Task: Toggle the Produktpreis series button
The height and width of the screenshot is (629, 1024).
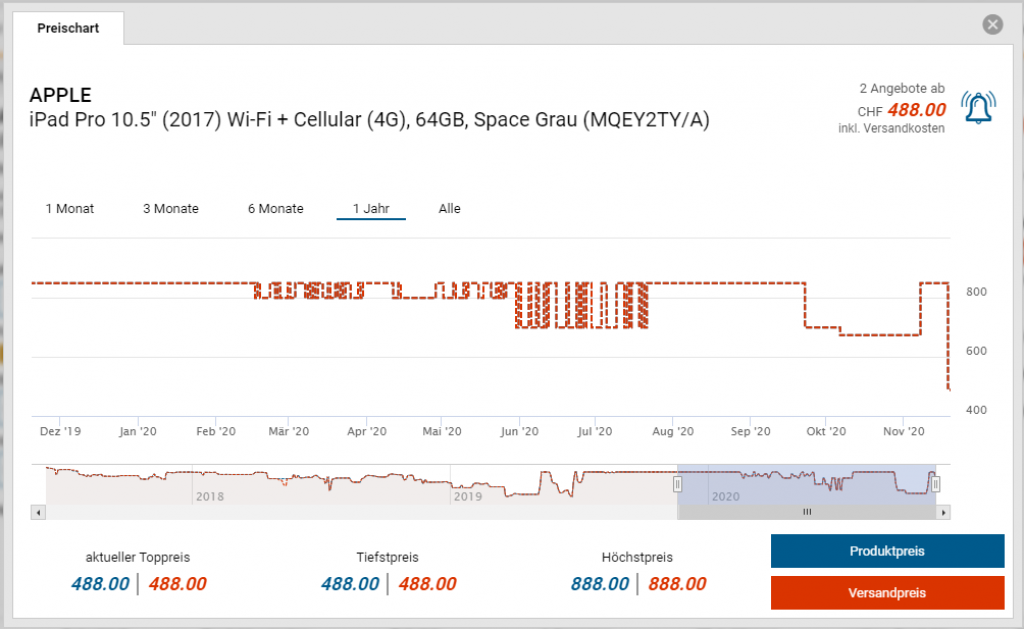Action: point(887,551)
